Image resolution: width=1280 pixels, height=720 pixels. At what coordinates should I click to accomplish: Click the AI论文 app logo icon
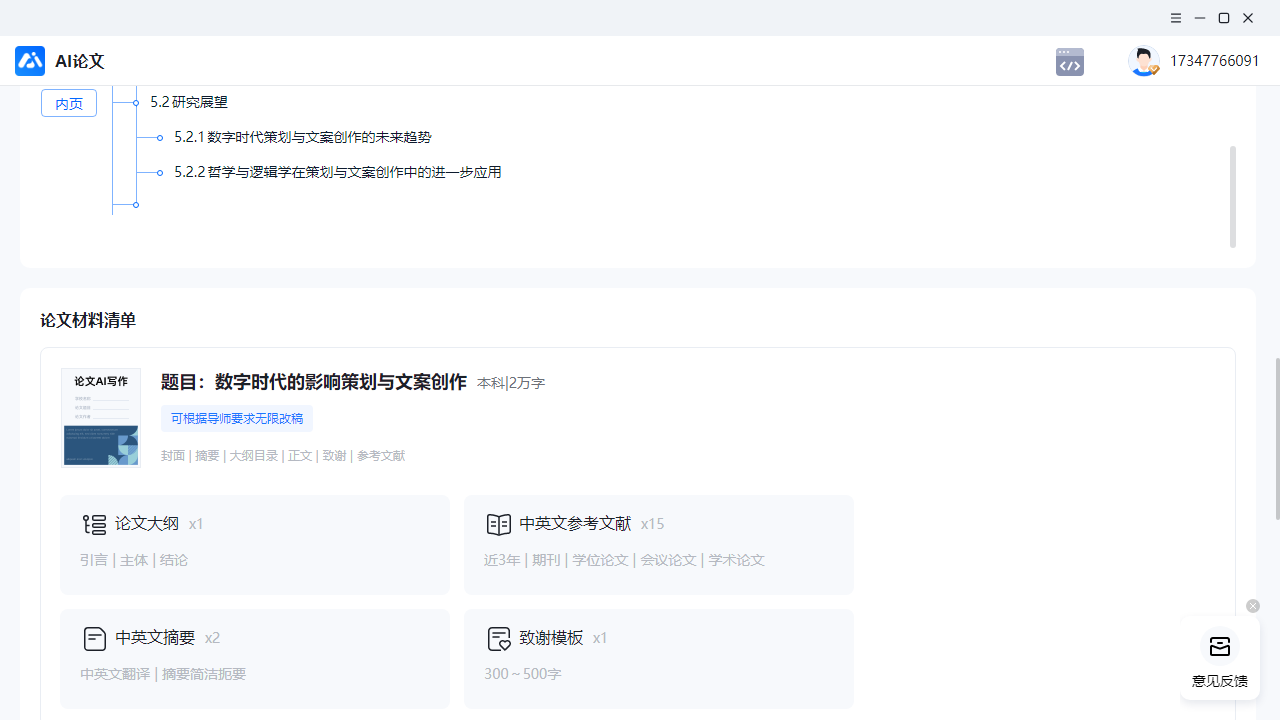coord(29,61)
